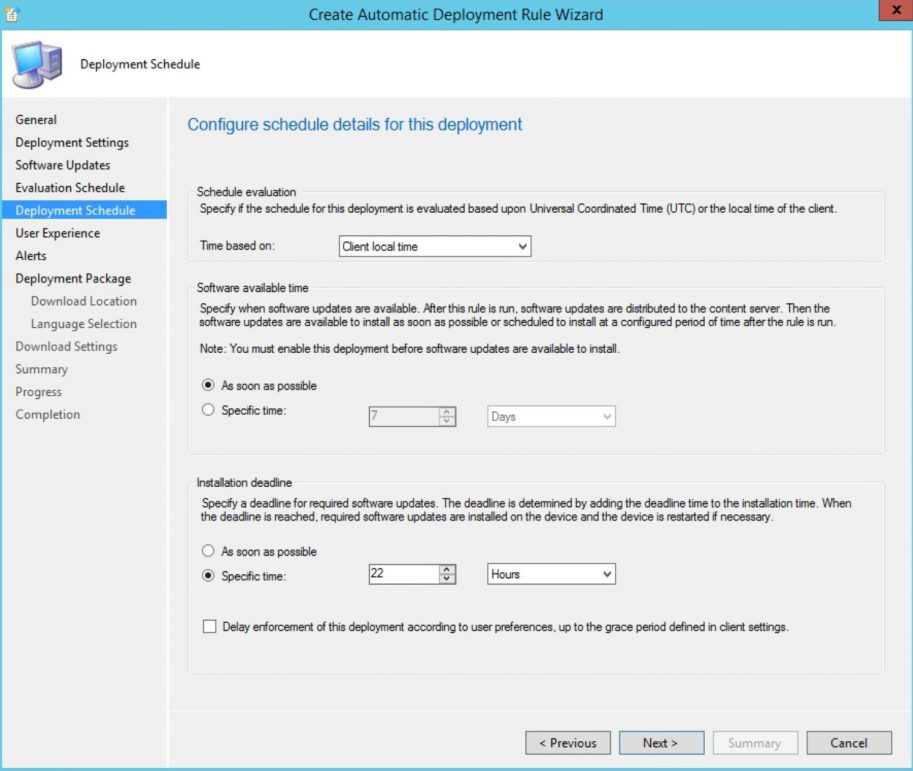The image size is (913, 771).
Task: Open the Alerts wizard step
Action: 30,255
